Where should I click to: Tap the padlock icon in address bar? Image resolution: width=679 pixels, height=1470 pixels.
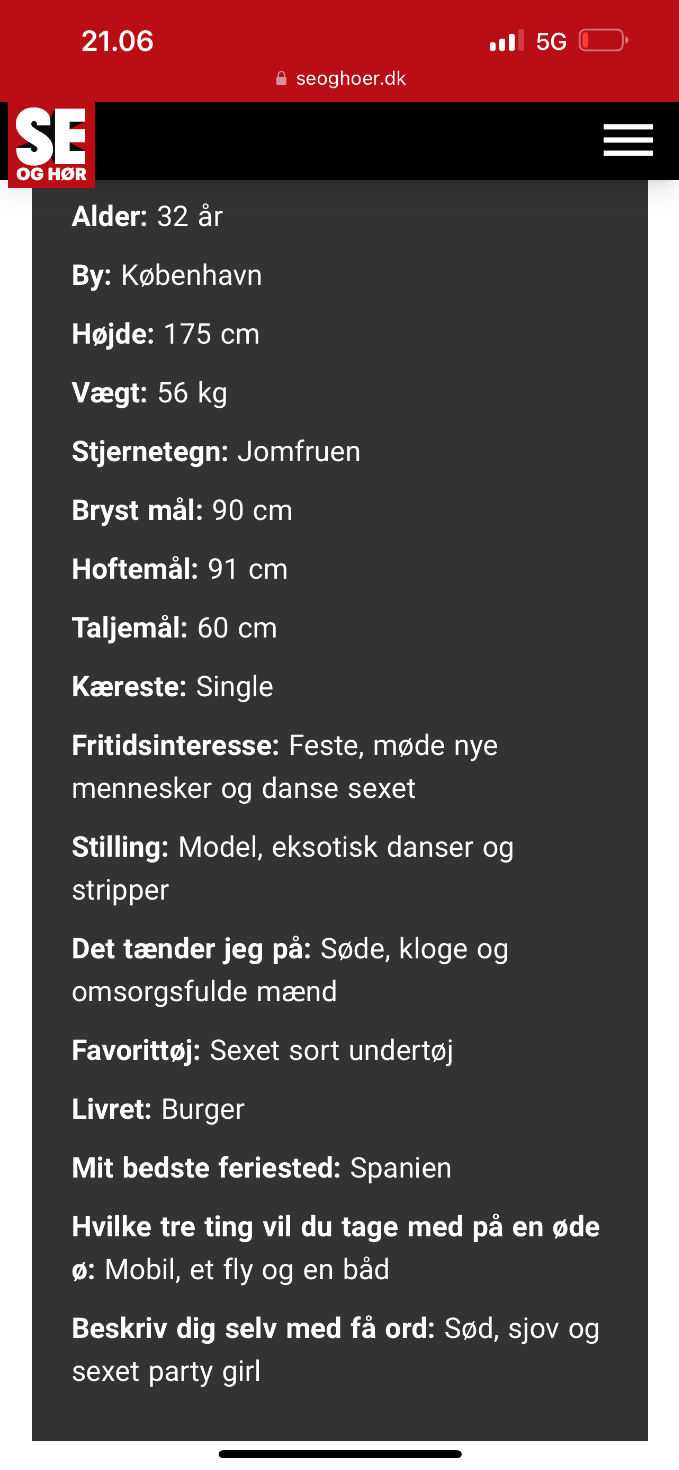pyautogui.click(x=281, y=79)
